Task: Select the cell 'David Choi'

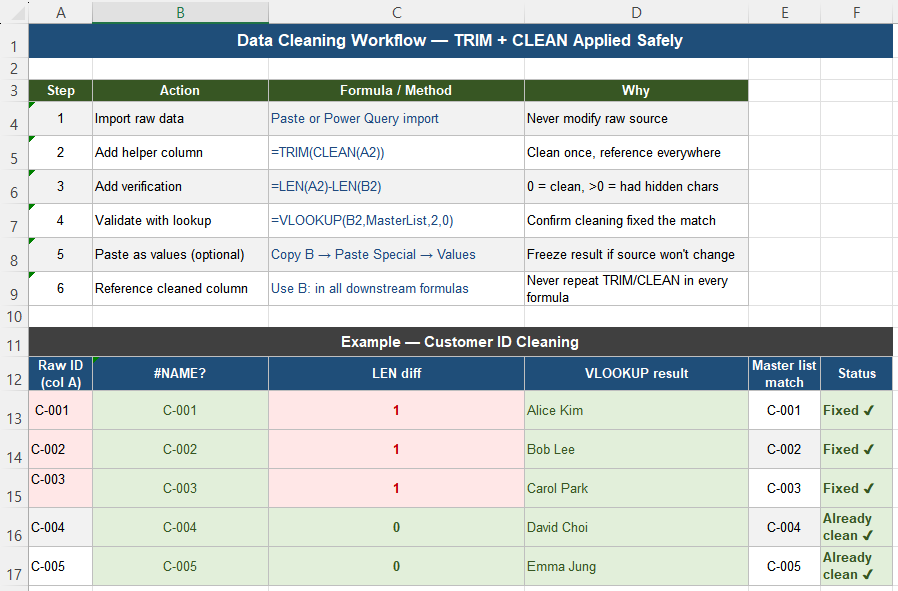Action: pos(636,527)
